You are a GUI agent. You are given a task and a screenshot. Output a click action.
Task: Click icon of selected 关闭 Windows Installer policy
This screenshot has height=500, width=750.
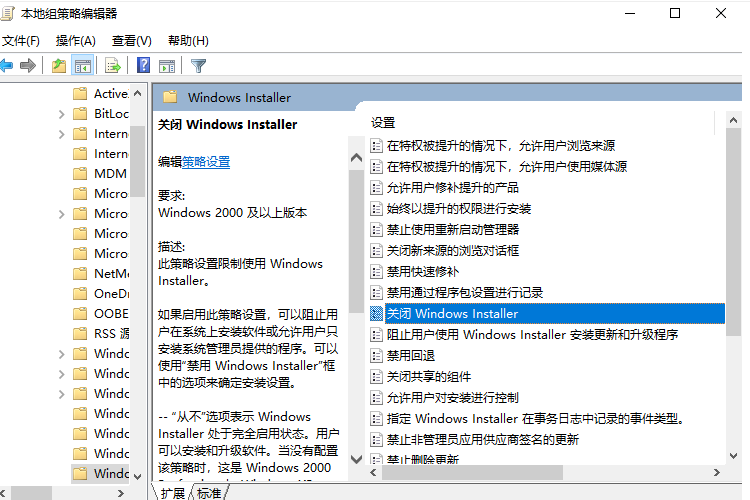377,313
